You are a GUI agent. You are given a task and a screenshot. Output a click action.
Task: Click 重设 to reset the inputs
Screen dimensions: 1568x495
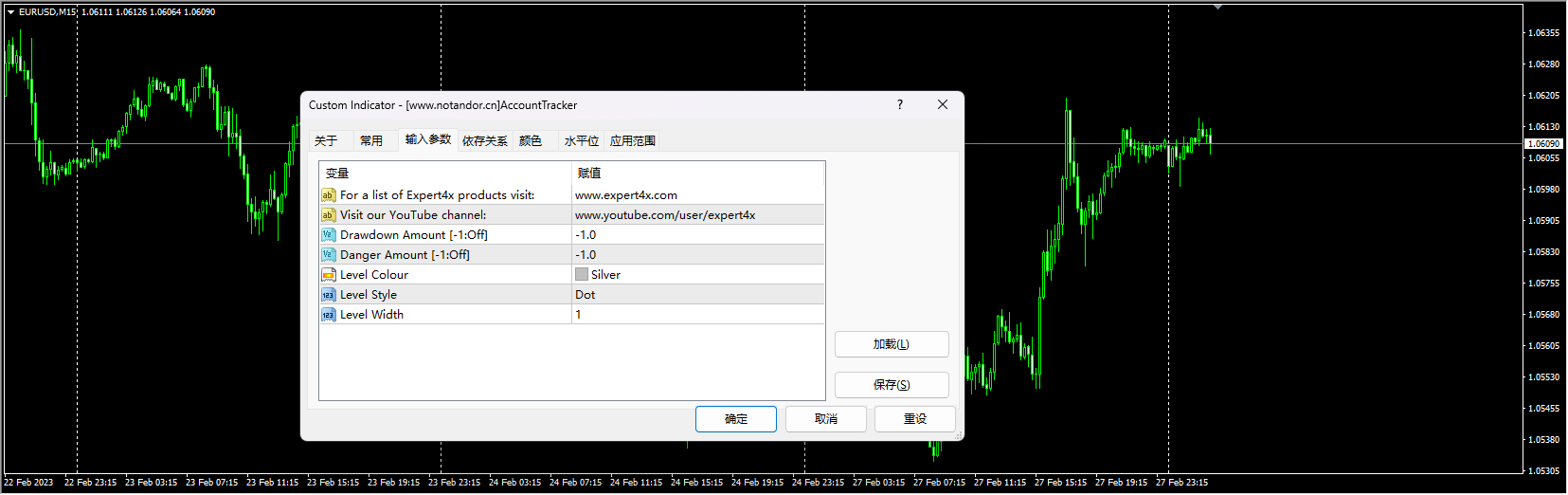click(914, 419)
